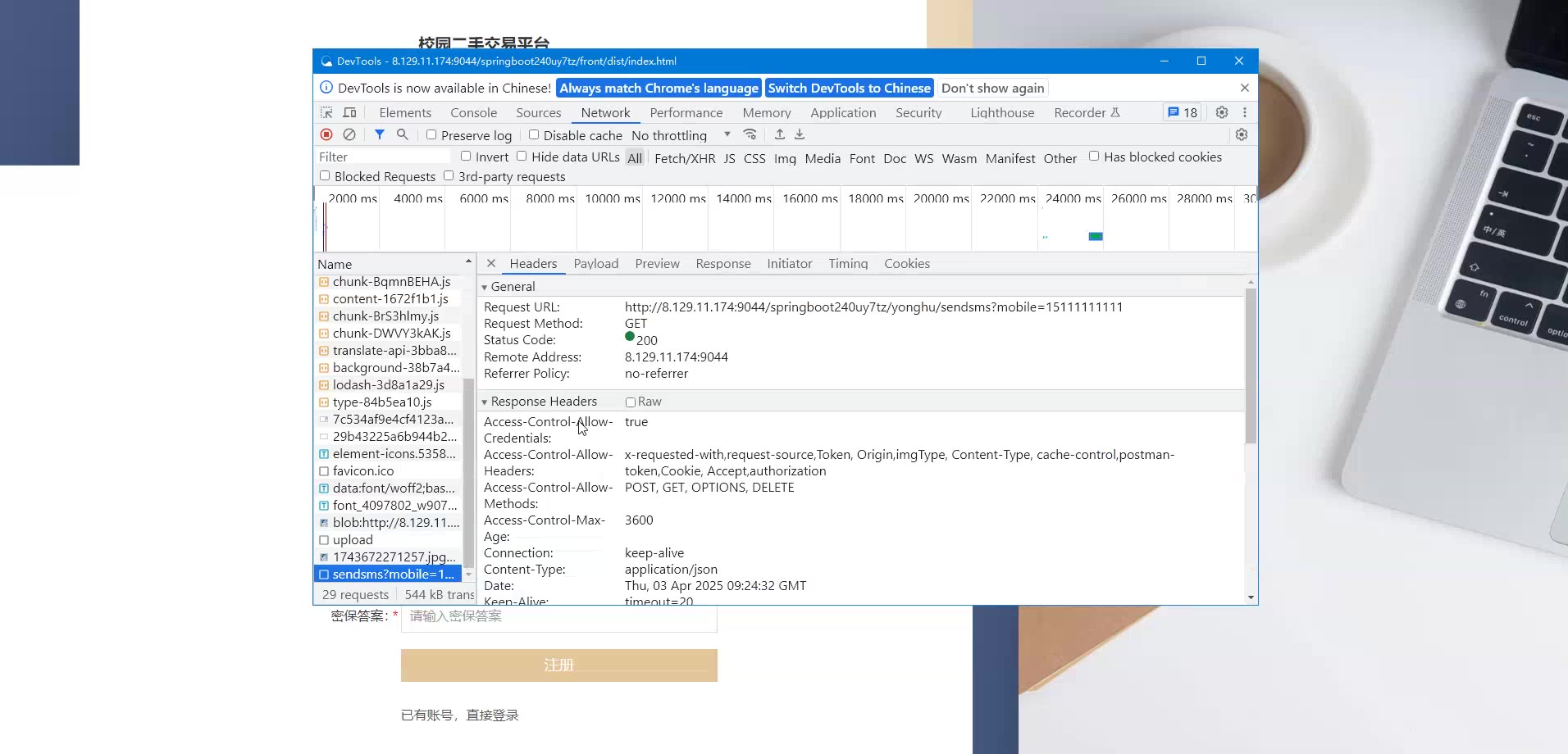Click the export HAR download icon
This screenshot has height=754, width=1568.
click(x=800, y=134)
